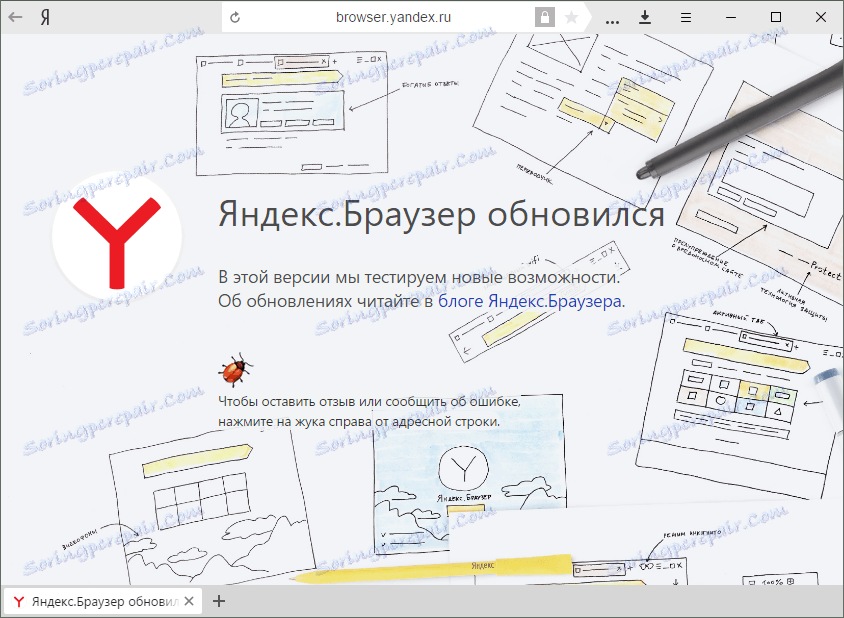Open a new tab with plus

[x=219, y=601]
